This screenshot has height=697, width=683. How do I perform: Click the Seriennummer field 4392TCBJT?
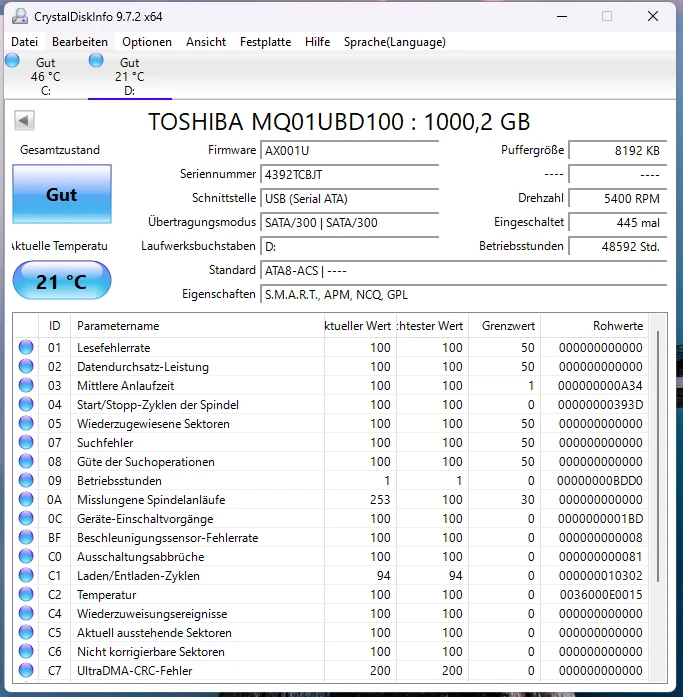tap(350, 175)
